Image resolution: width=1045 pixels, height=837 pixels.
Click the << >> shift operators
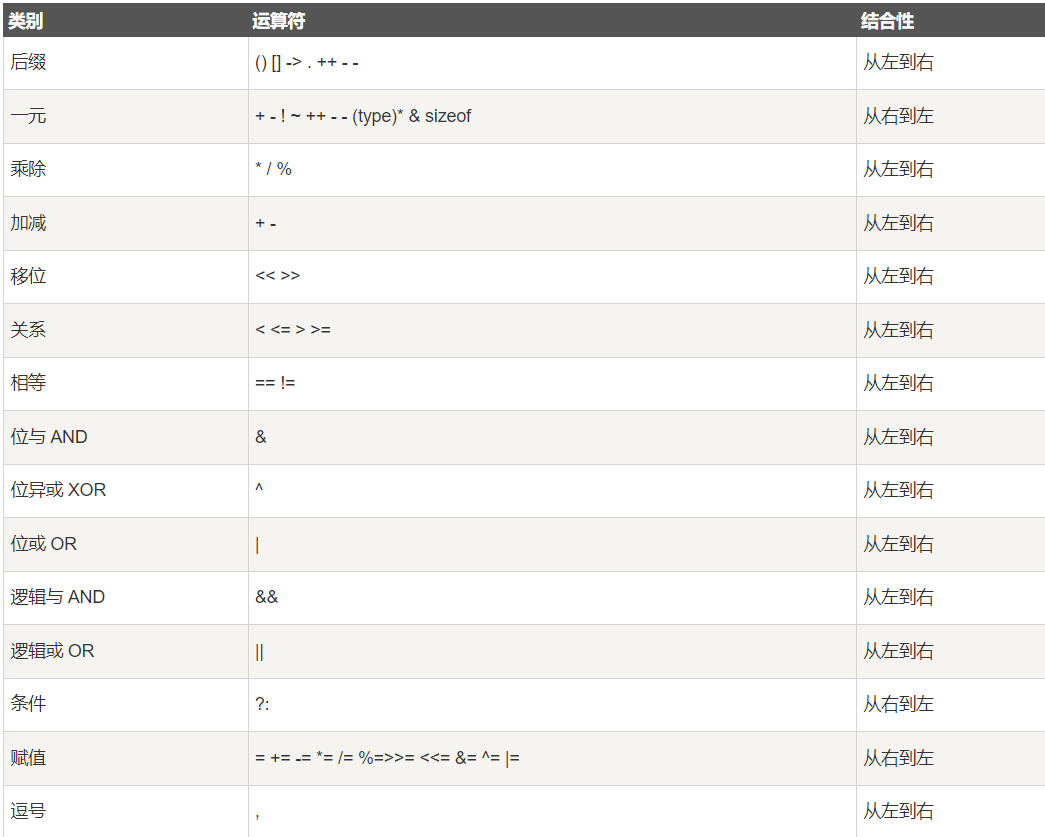278,276
